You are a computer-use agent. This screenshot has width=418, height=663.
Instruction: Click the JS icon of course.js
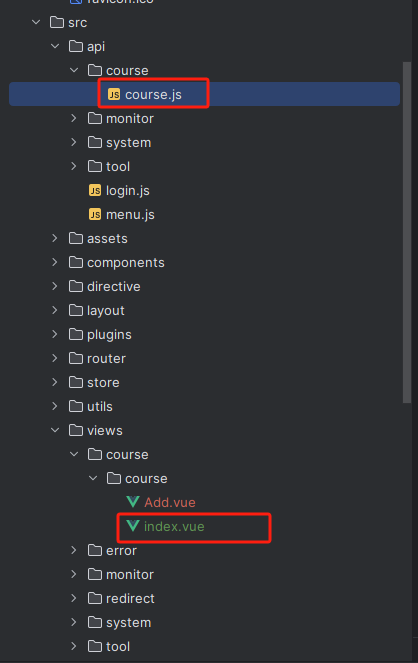(x=114, y=94)
